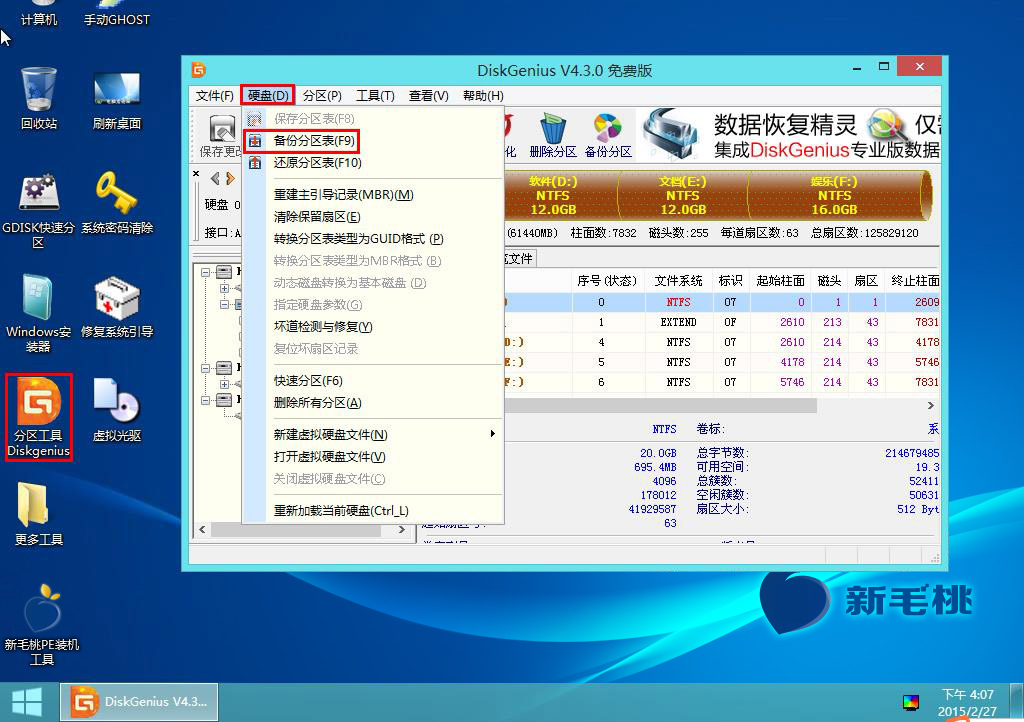Select the 分区工具 Diskgenius desktop icon
1024x722 pixels.
39,417
